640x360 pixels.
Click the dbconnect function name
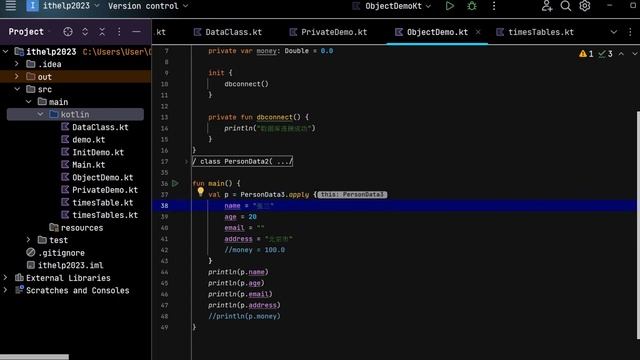pyautogui.click(x=274, y=117)
